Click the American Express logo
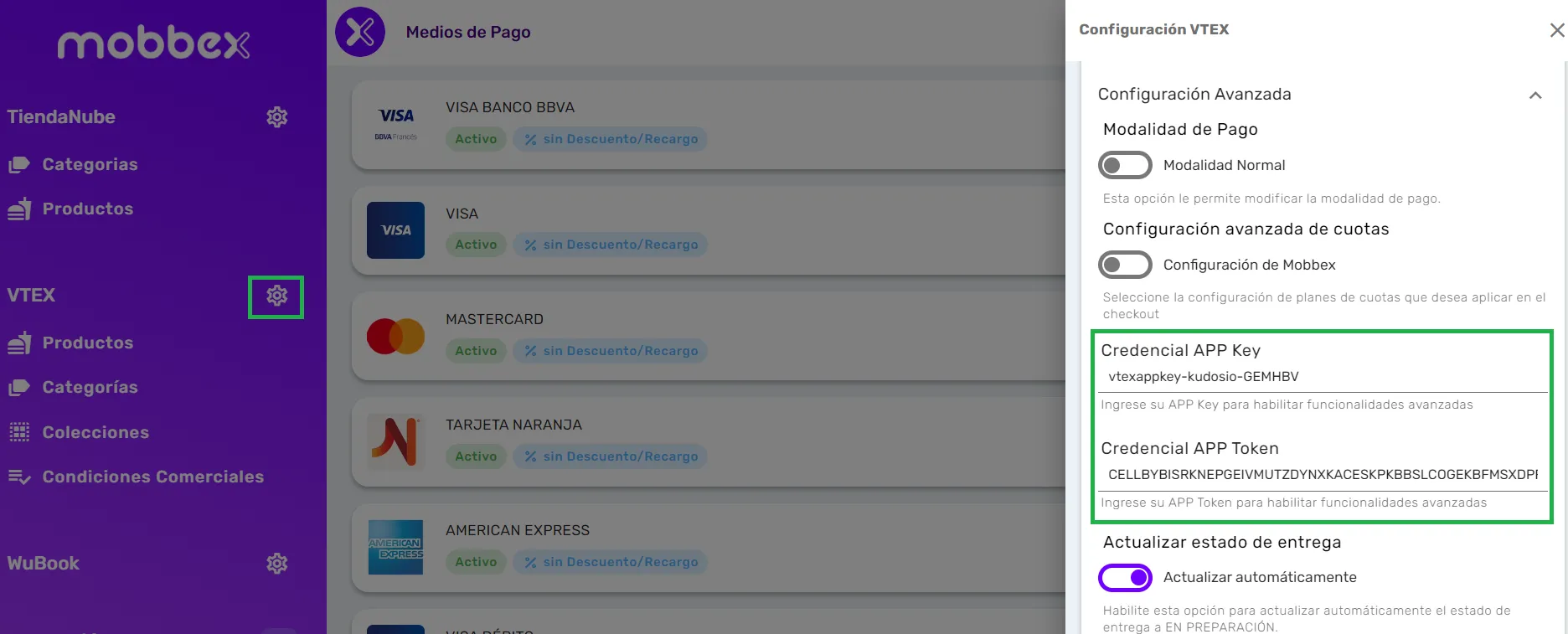 396,548
